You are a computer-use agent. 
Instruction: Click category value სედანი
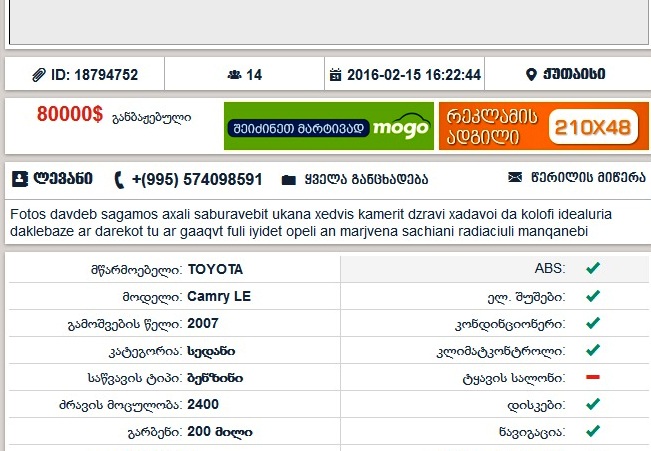[x=211, y=351]
